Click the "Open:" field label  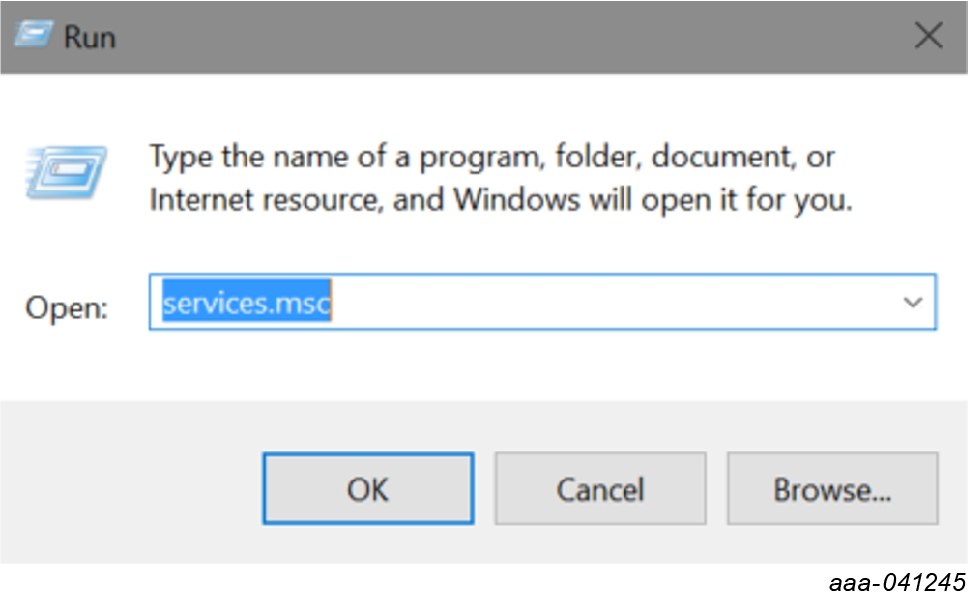click(x=66, y=307)
